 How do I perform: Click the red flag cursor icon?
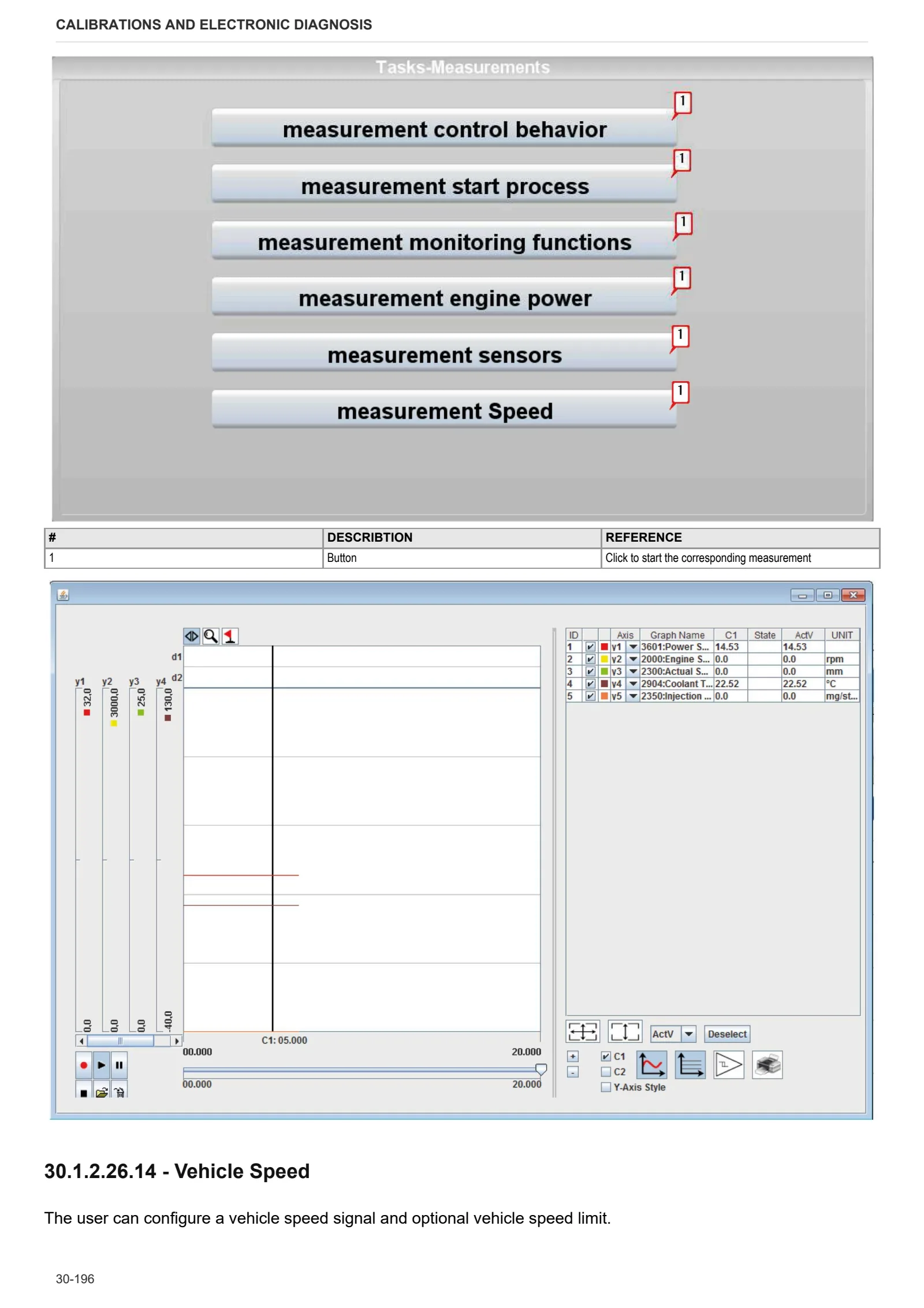230,636
